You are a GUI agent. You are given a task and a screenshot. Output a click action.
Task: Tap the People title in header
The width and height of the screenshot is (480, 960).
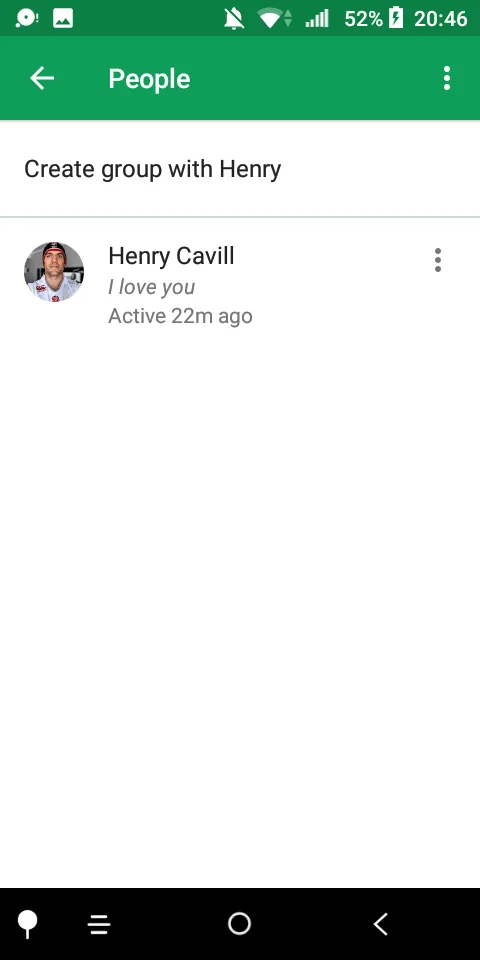pos(149,79)
